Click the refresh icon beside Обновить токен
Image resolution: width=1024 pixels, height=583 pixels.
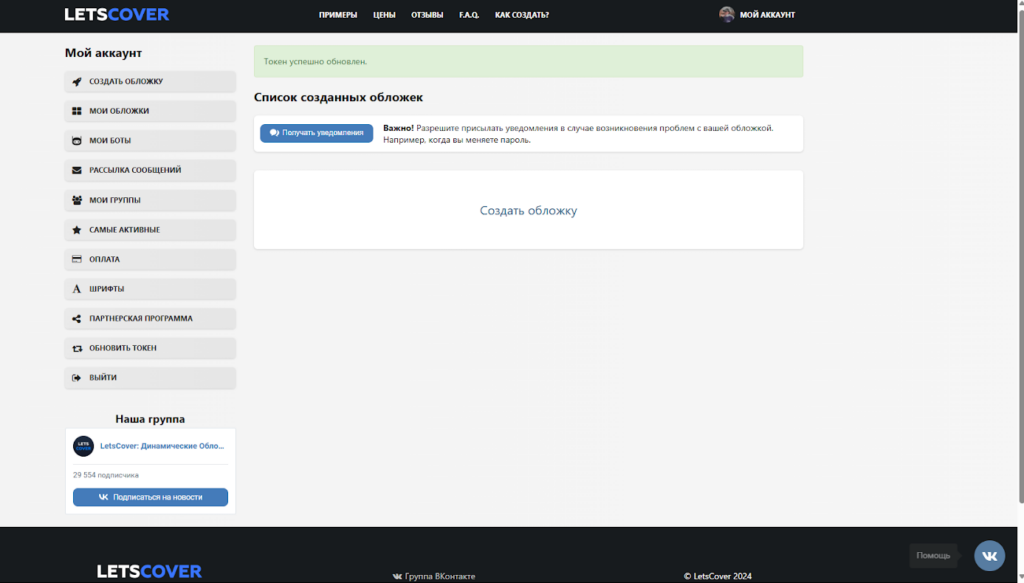(77, 348)
